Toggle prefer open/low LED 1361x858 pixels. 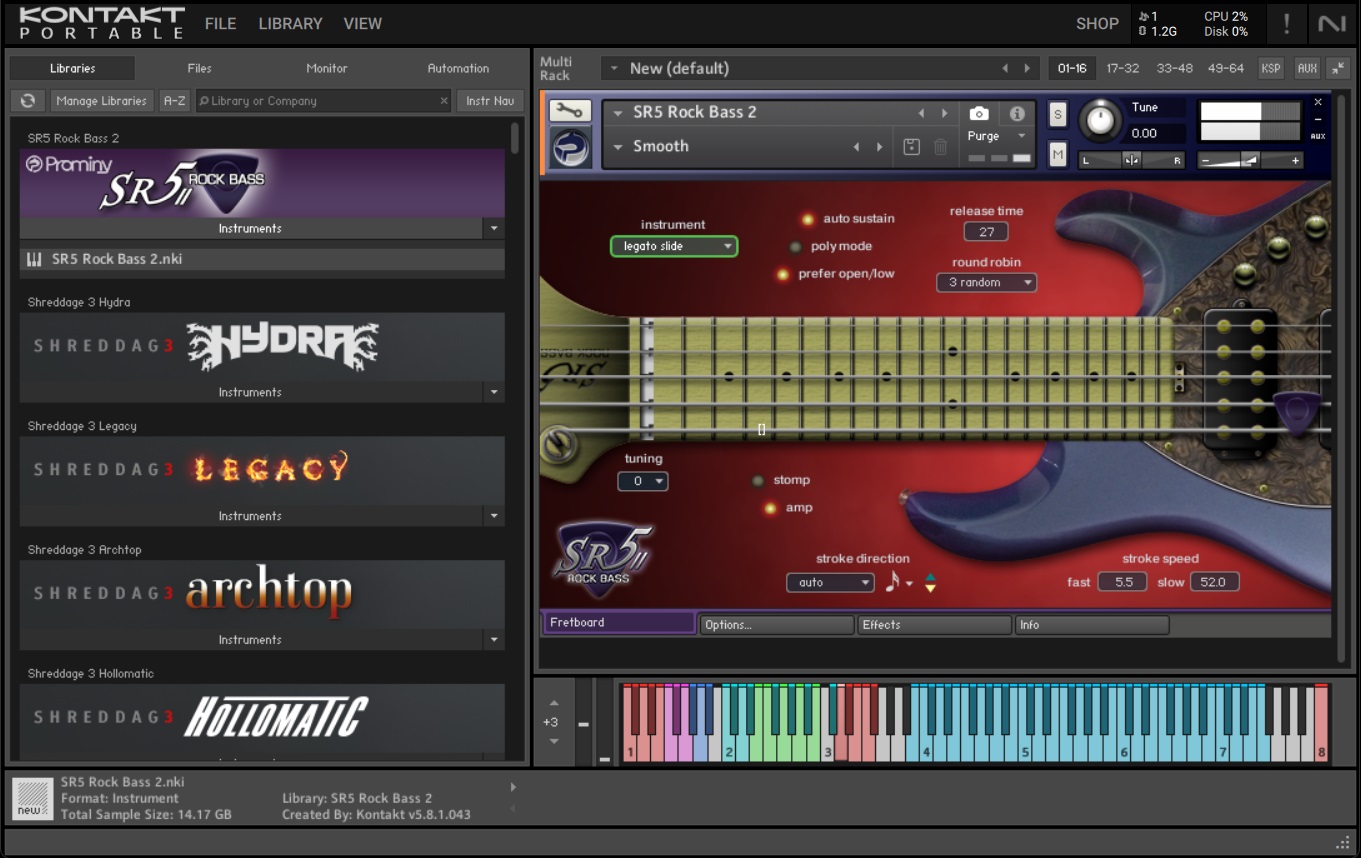tap(783, 274)
